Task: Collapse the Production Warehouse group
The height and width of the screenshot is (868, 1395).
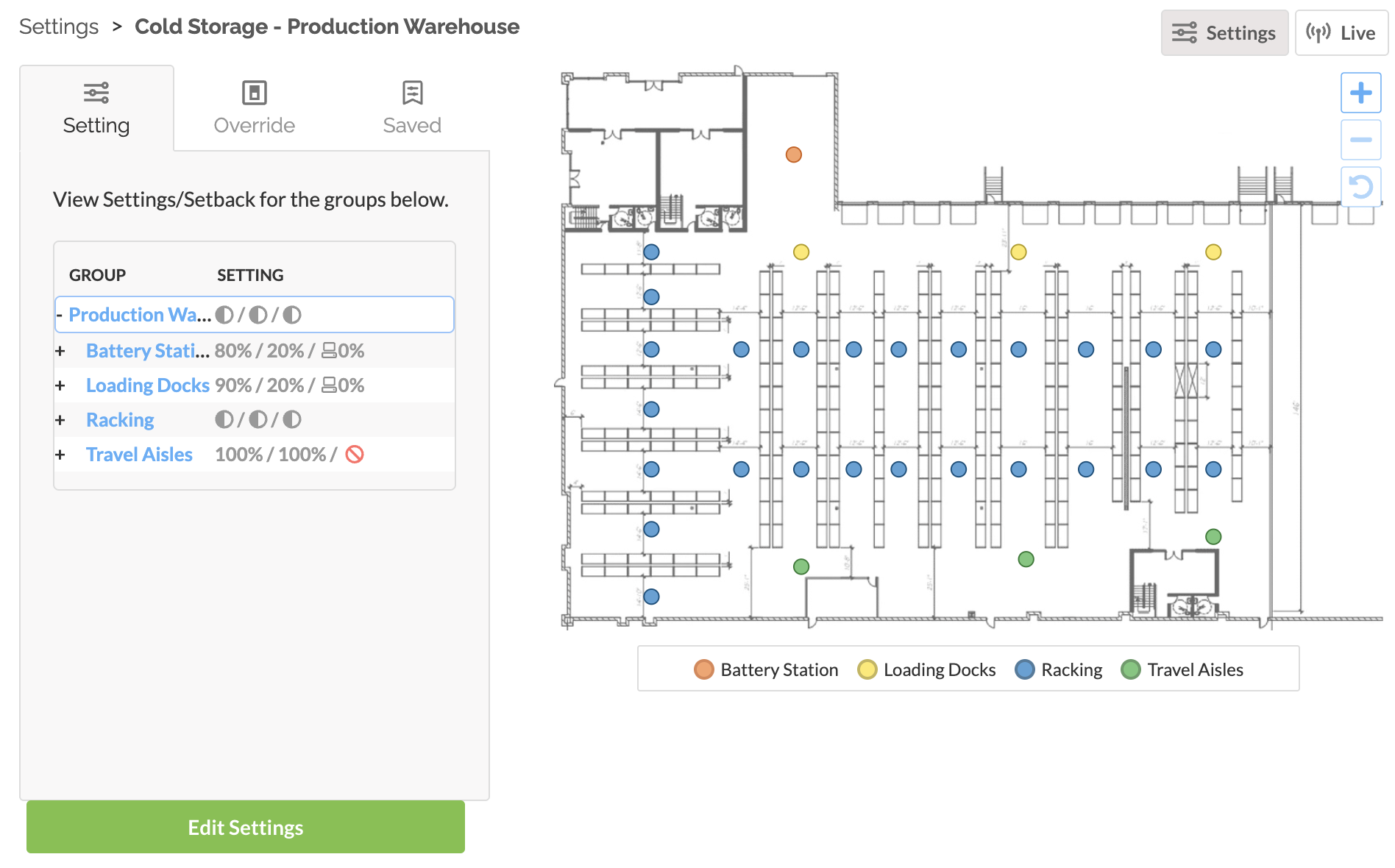Action: [x=59, y=315]
